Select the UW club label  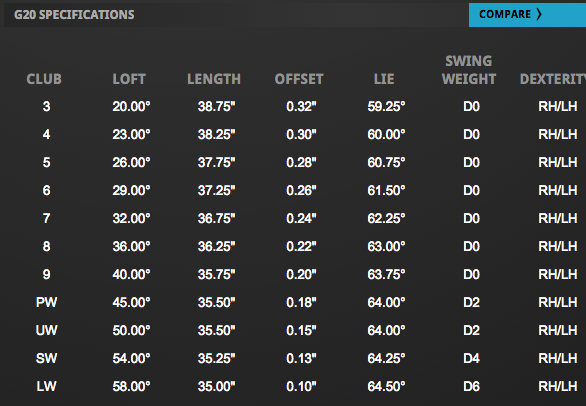pyautogui.click(x=46, y=330)
